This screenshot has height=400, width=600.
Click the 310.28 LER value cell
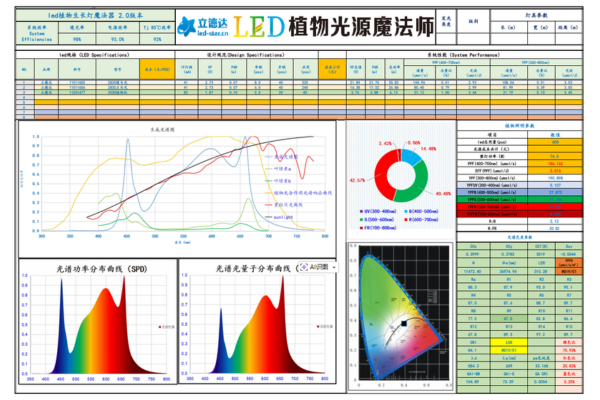tap(541, 271)
